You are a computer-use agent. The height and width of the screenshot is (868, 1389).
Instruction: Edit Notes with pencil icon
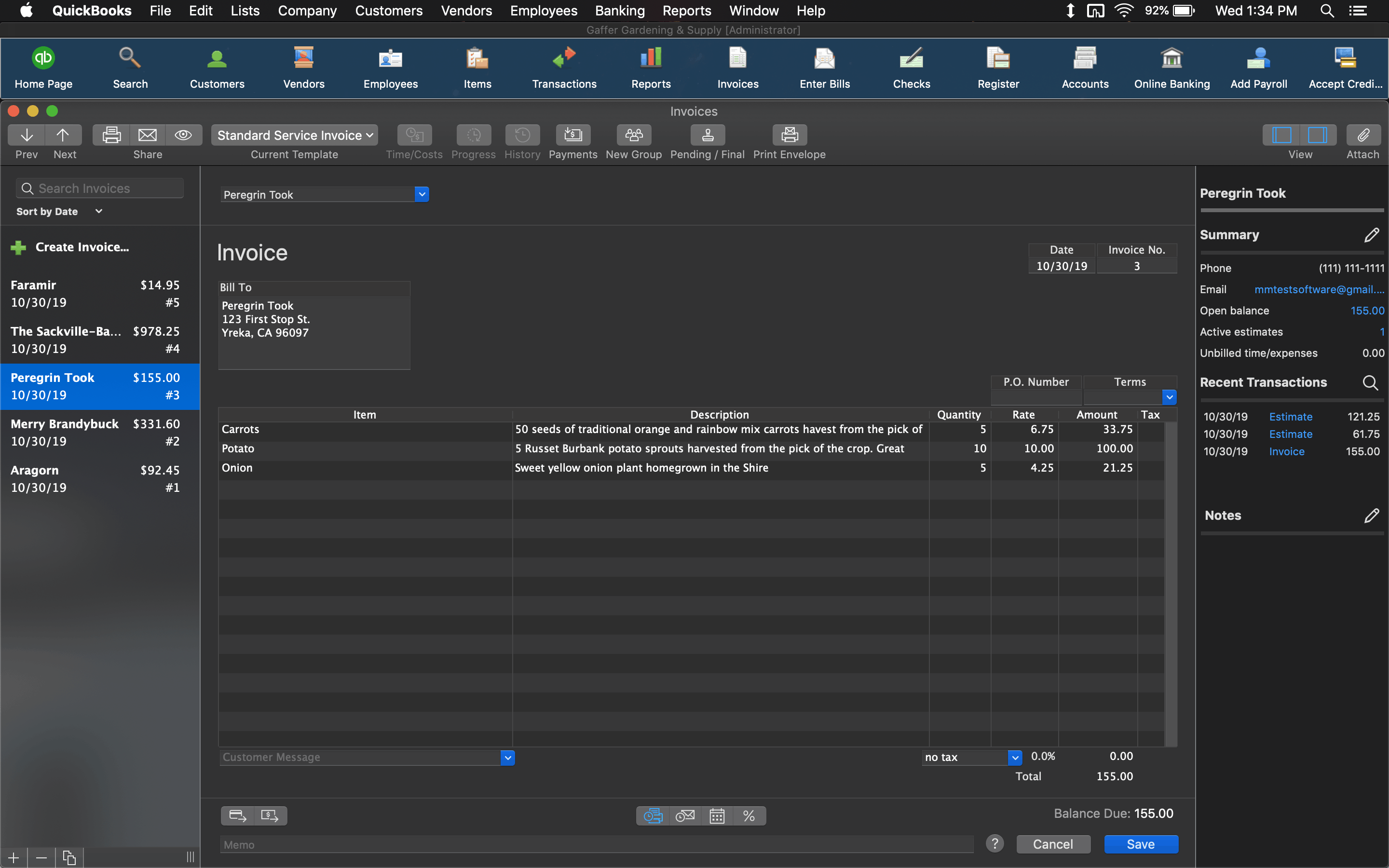[1371, 515]
